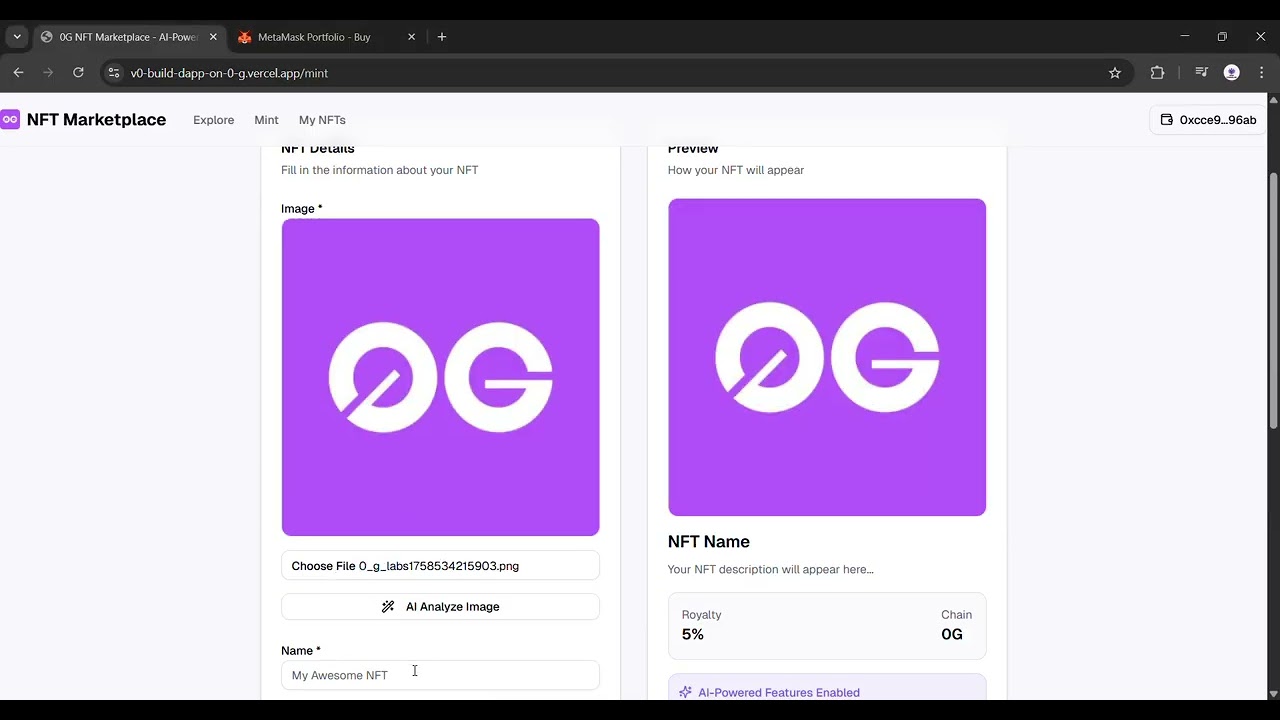This screenshot has height=720, width=1280.
Task: Open the browser profile avatar
Action: [x=1232, y=73]
